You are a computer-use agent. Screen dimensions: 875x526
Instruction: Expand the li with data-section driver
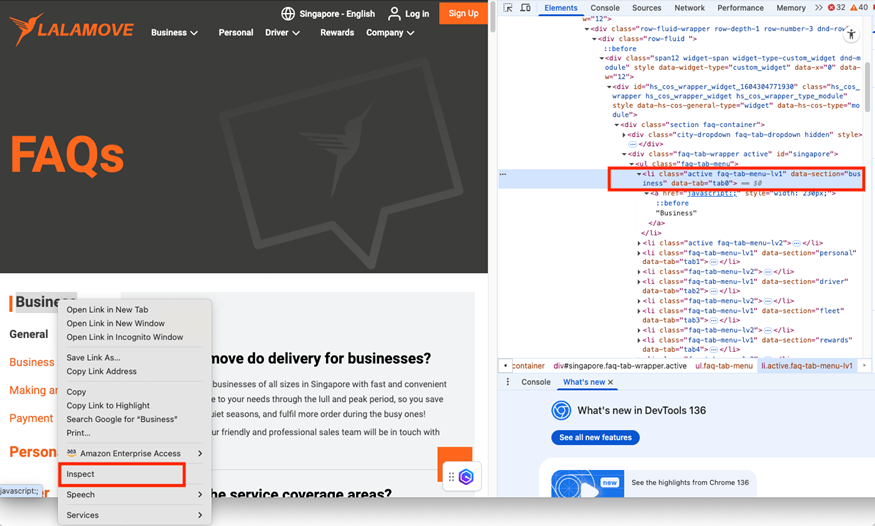point(639,282)
